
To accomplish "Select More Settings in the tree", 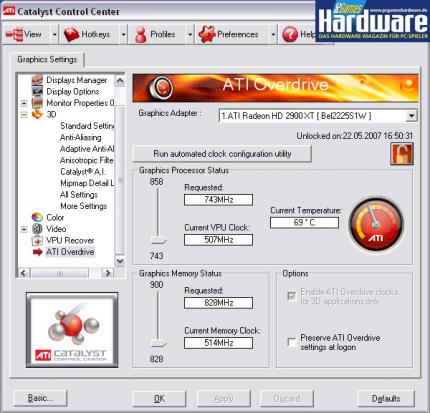I will (84, 206).
